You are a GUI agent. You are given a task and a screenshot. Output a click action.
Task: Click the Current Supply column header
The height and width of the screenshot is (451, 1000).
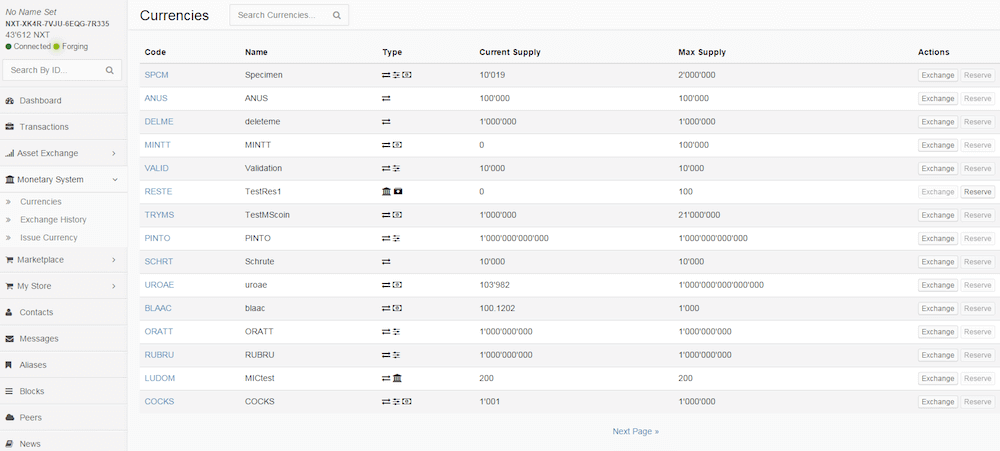(x=510, y=52)
